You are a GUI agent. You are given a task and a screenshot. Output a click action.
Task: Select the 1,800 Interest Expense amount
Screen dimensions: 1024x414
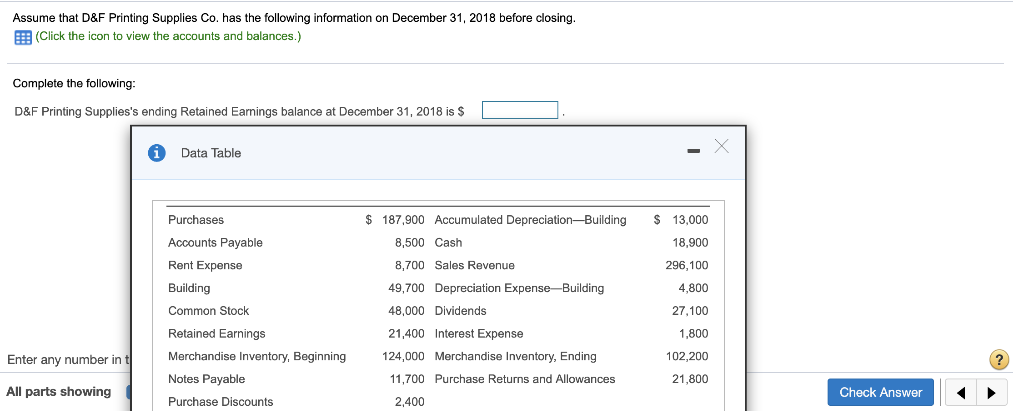coord(694,334)
